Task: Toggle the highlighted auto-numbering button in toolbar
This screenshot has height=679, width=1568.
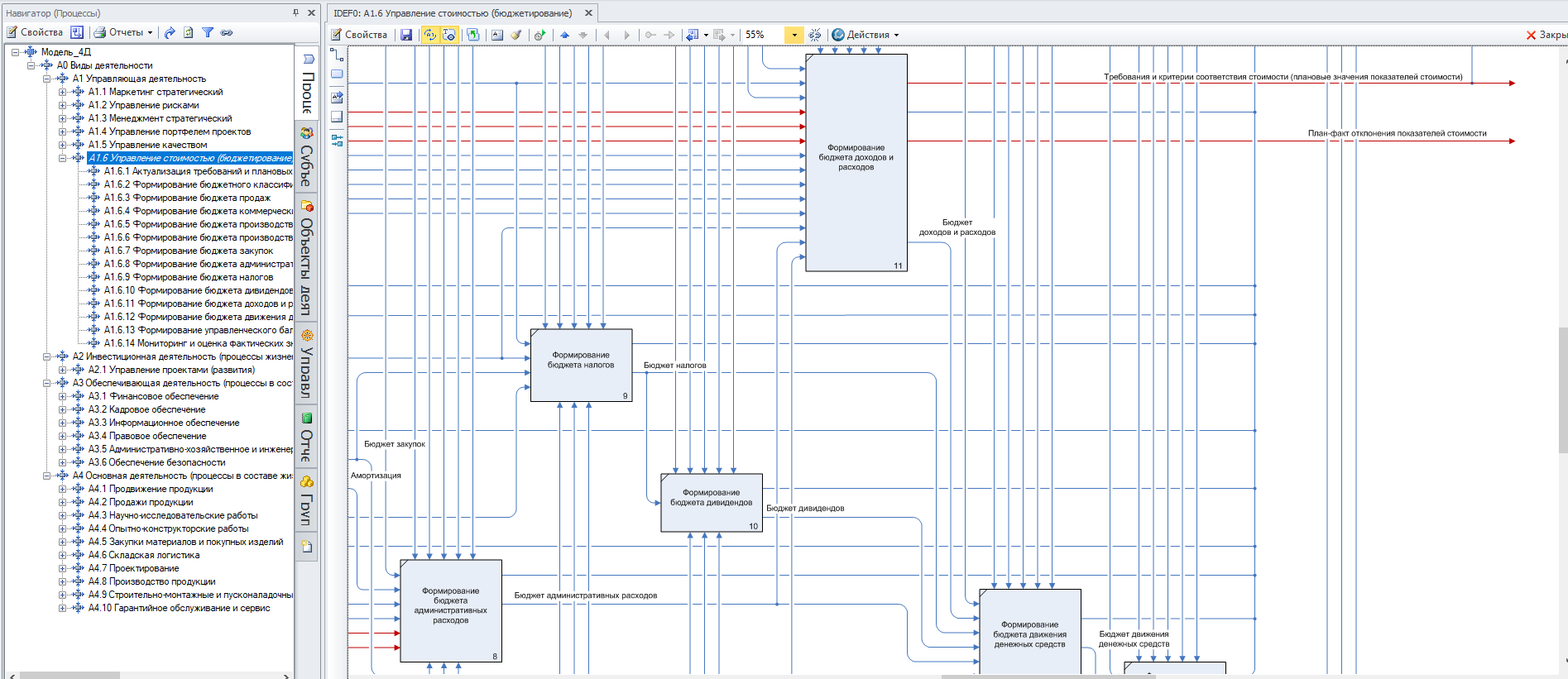Action: point(429,35)
